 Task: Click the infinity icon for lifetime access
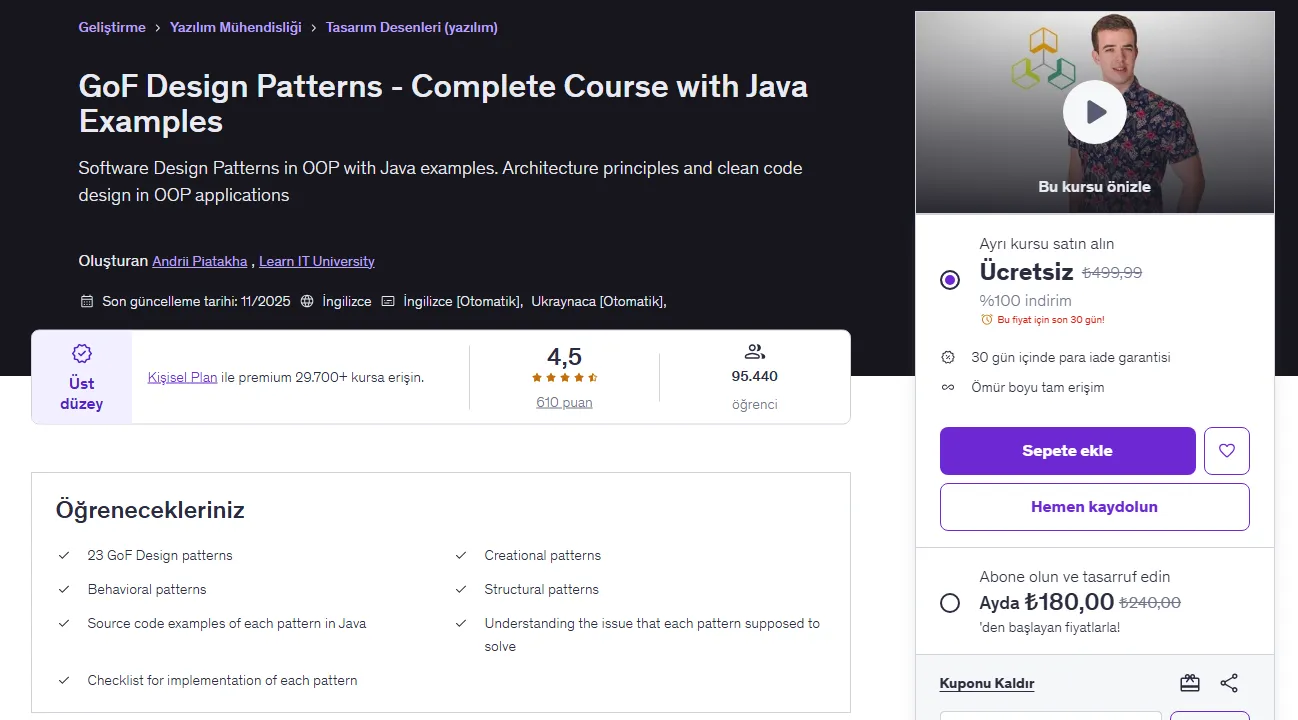point(948,387)
